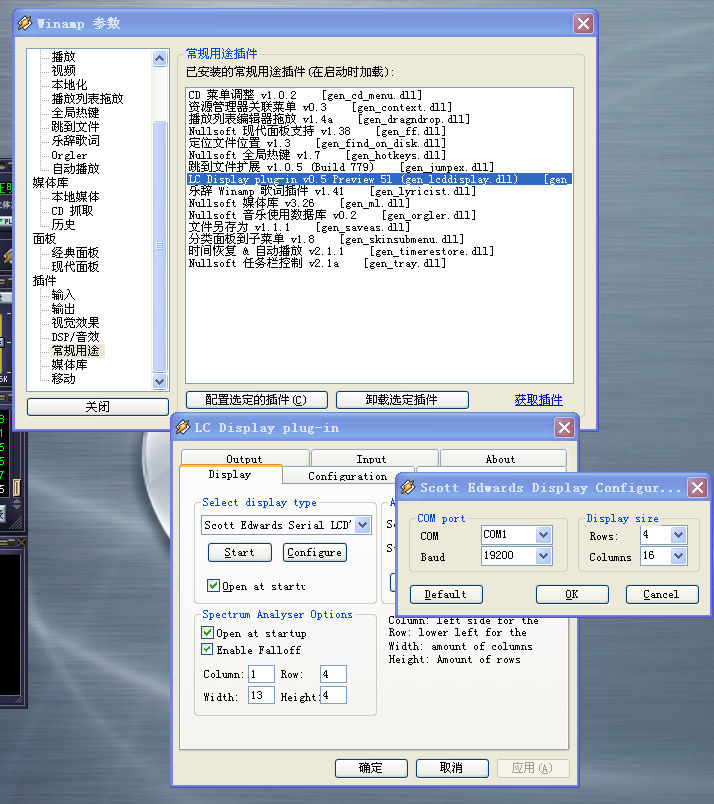Click icon in Scott Edwards Display Configuration title bar

pos(408,487)
